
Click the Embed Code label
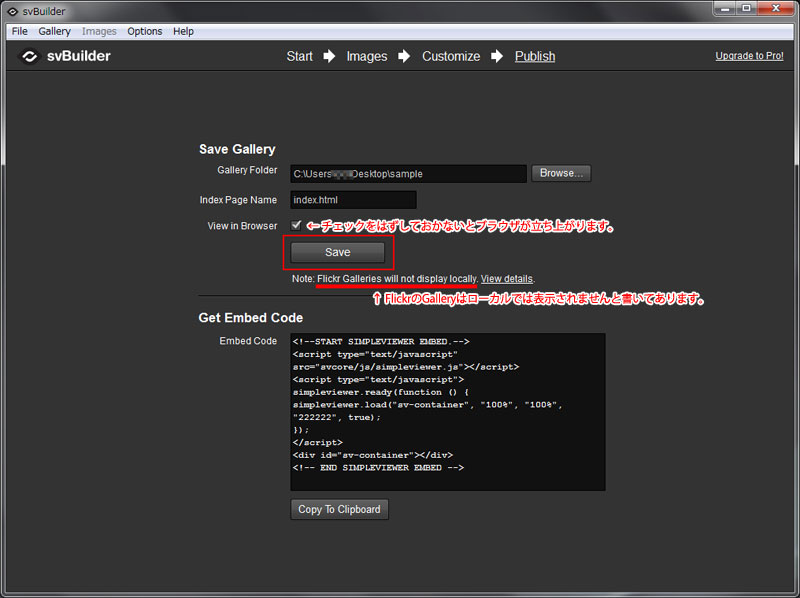coord(248,341)
